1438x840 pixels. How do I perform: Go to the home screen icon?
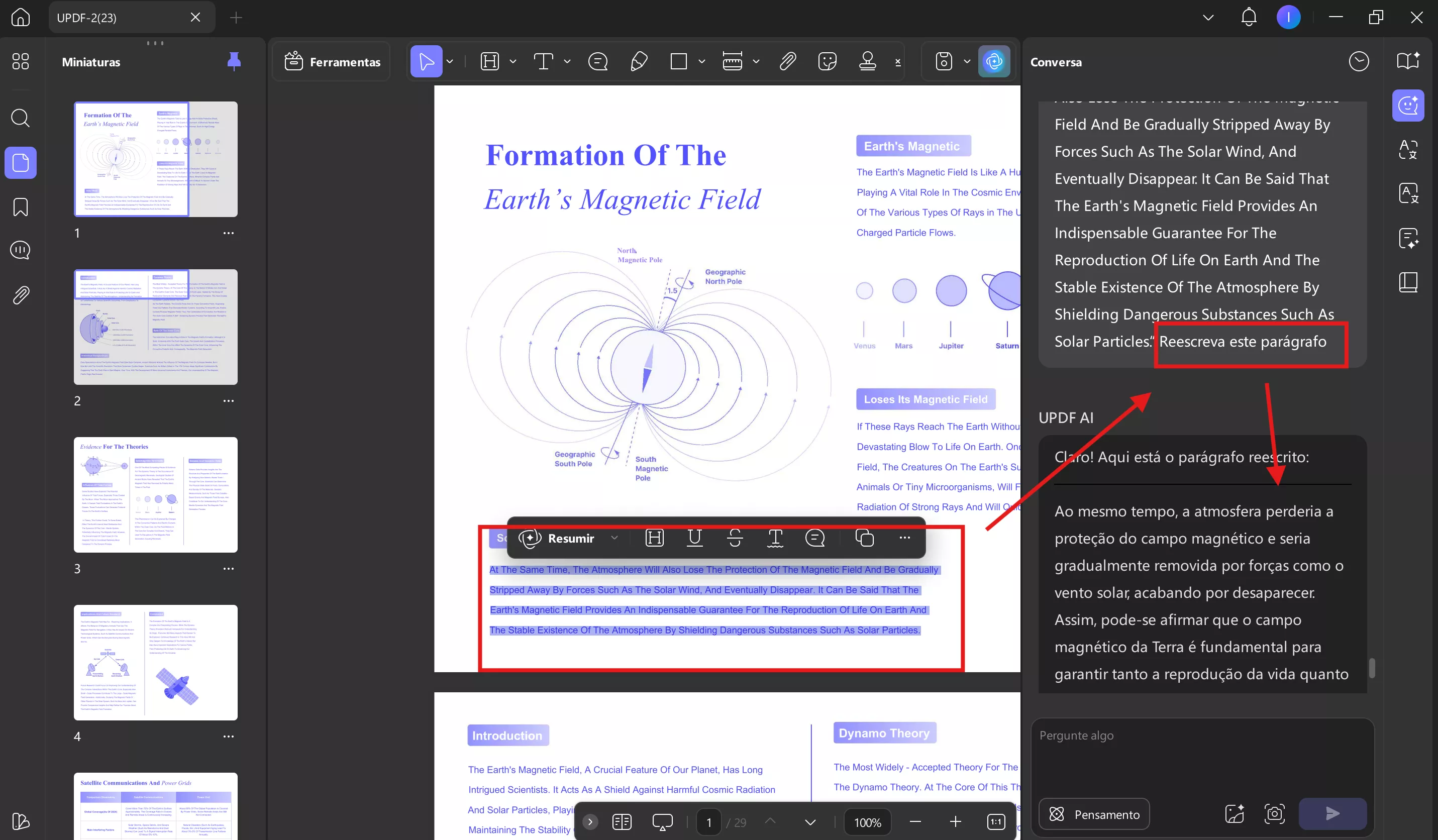pos(21,17)
